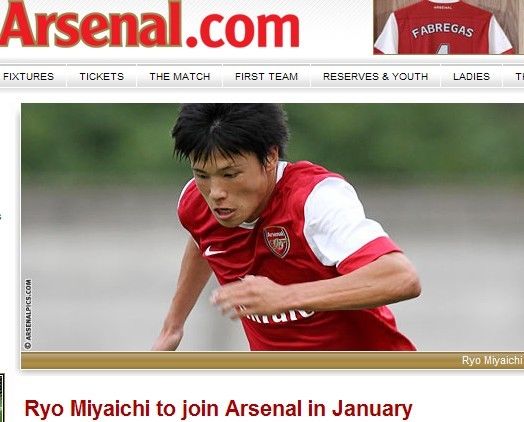The height and width of the screenshot is (422, 524).
Task: Open the Ladies section
Action: tap(471, 77)
